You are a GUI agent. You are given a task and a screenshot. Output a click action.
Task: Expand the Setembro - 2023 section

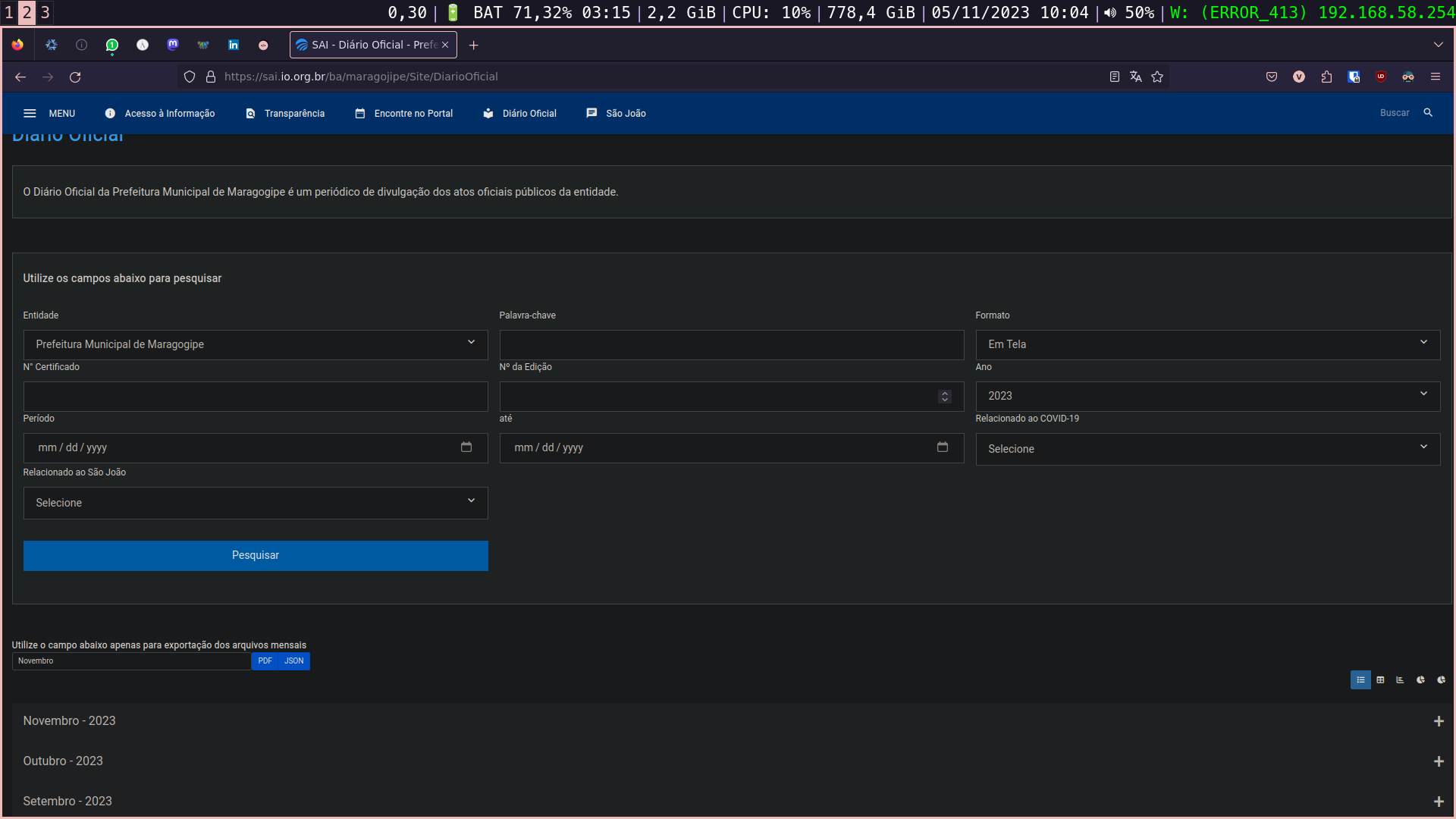733,802
